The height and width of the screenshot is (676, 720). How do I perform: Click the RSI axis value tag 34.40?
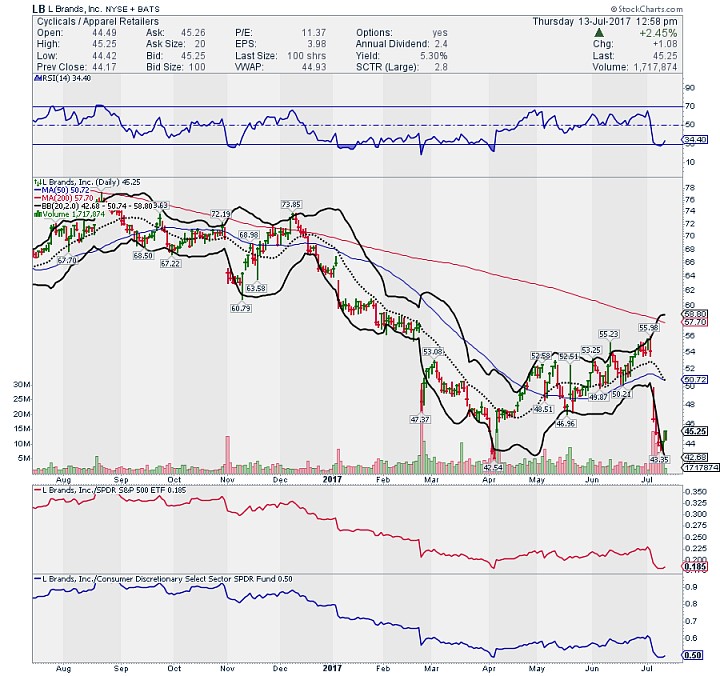point(696,139)
